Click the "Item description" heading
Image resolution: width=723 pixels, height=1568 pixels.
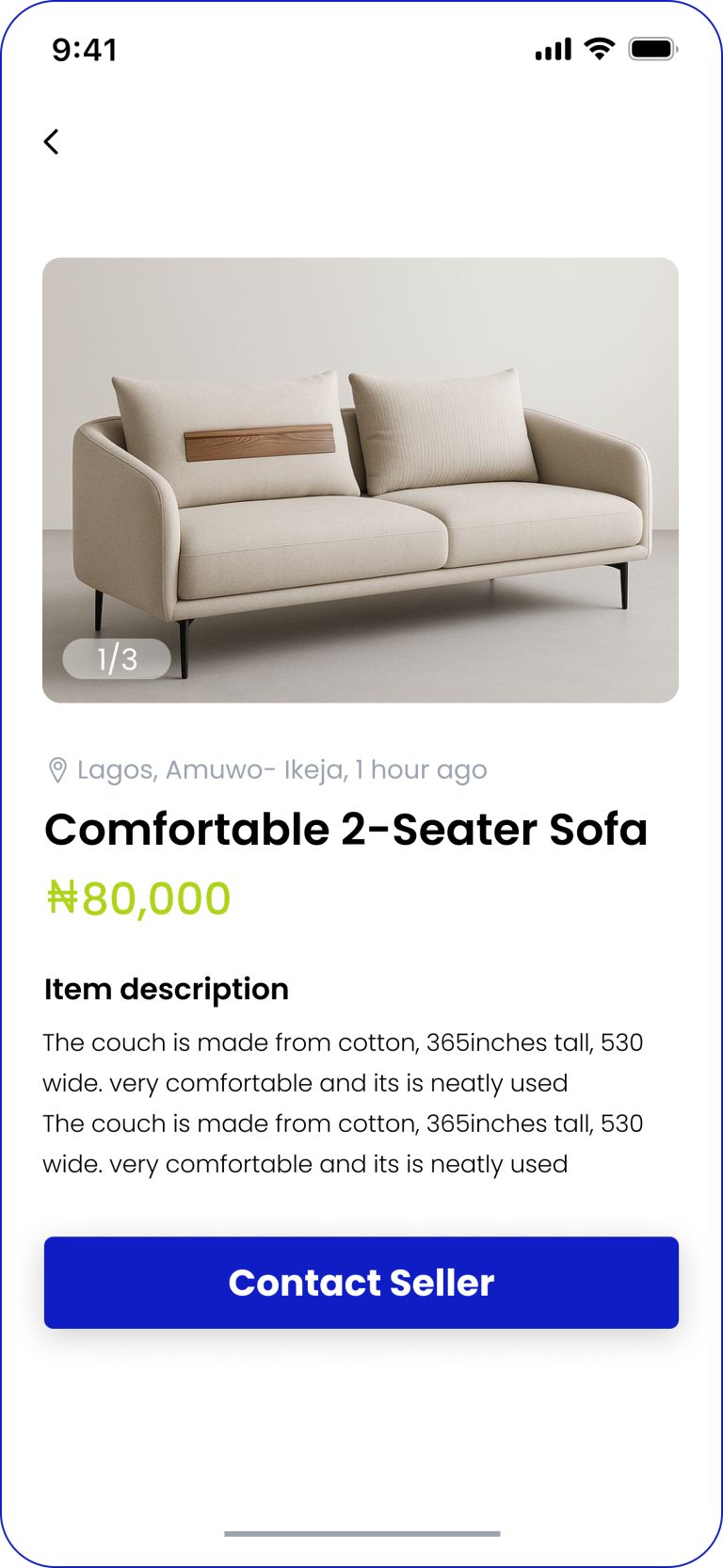[x=167, y=989]
